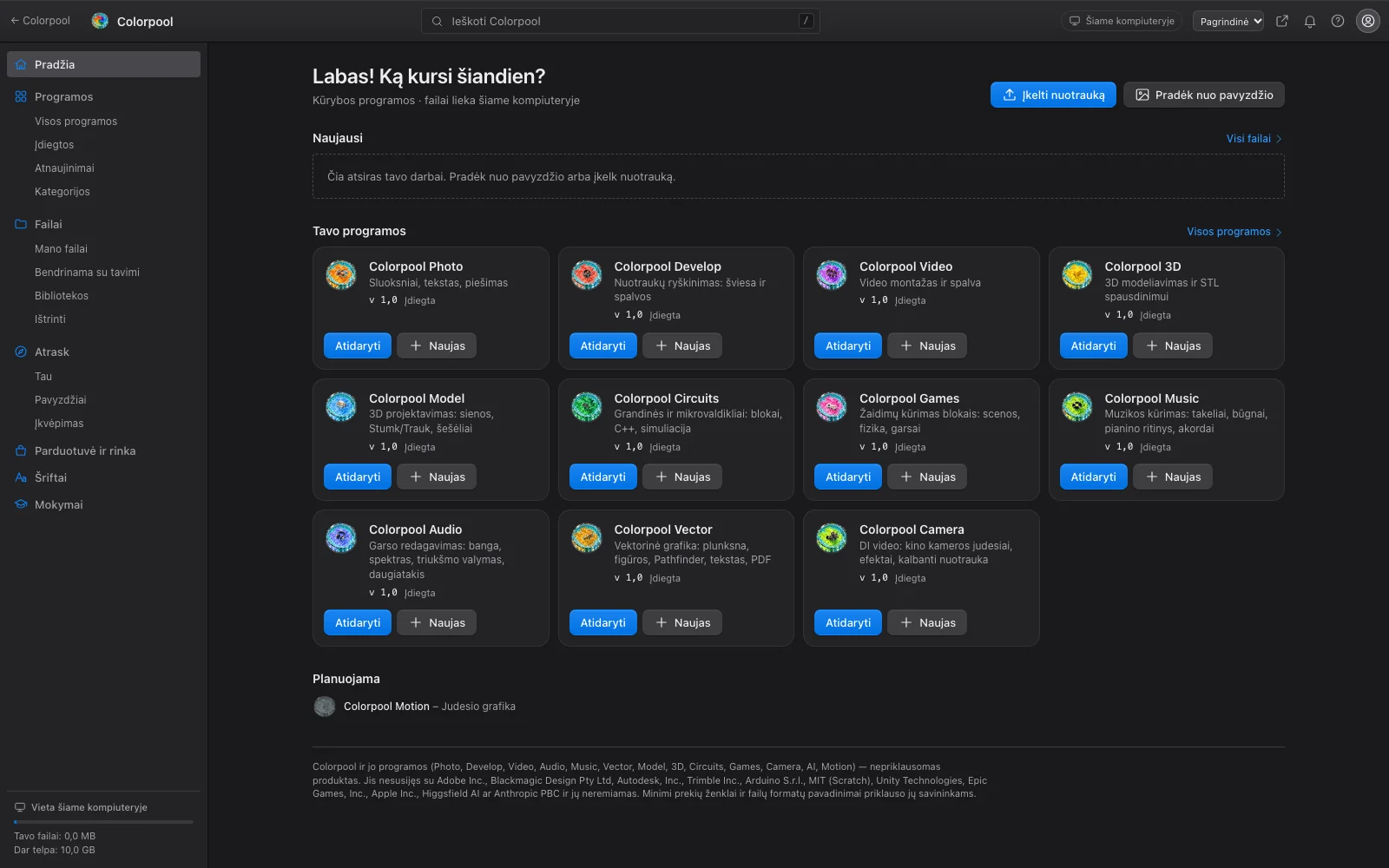Open Bendrinama su tavimi in sidebar
Screen dimensions: 1389x868
point(104,273)
